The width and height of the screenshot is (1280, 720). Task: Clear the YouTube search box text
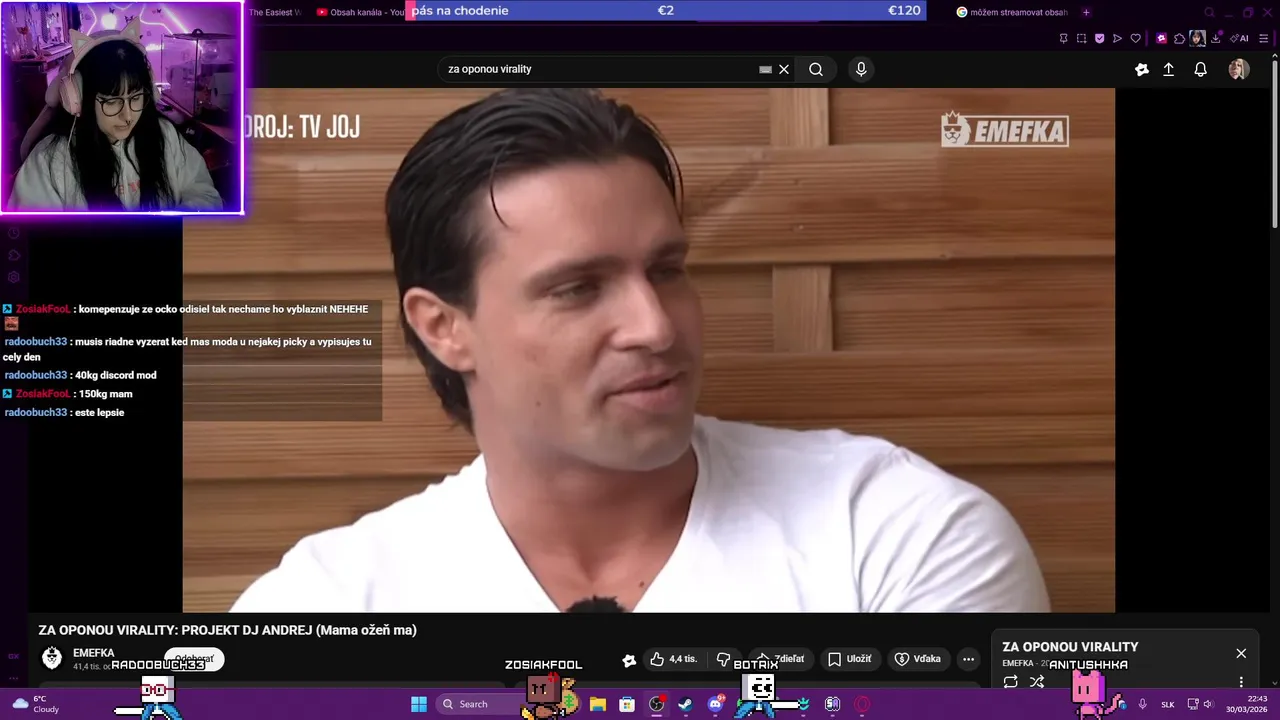[x=784, y=69]
